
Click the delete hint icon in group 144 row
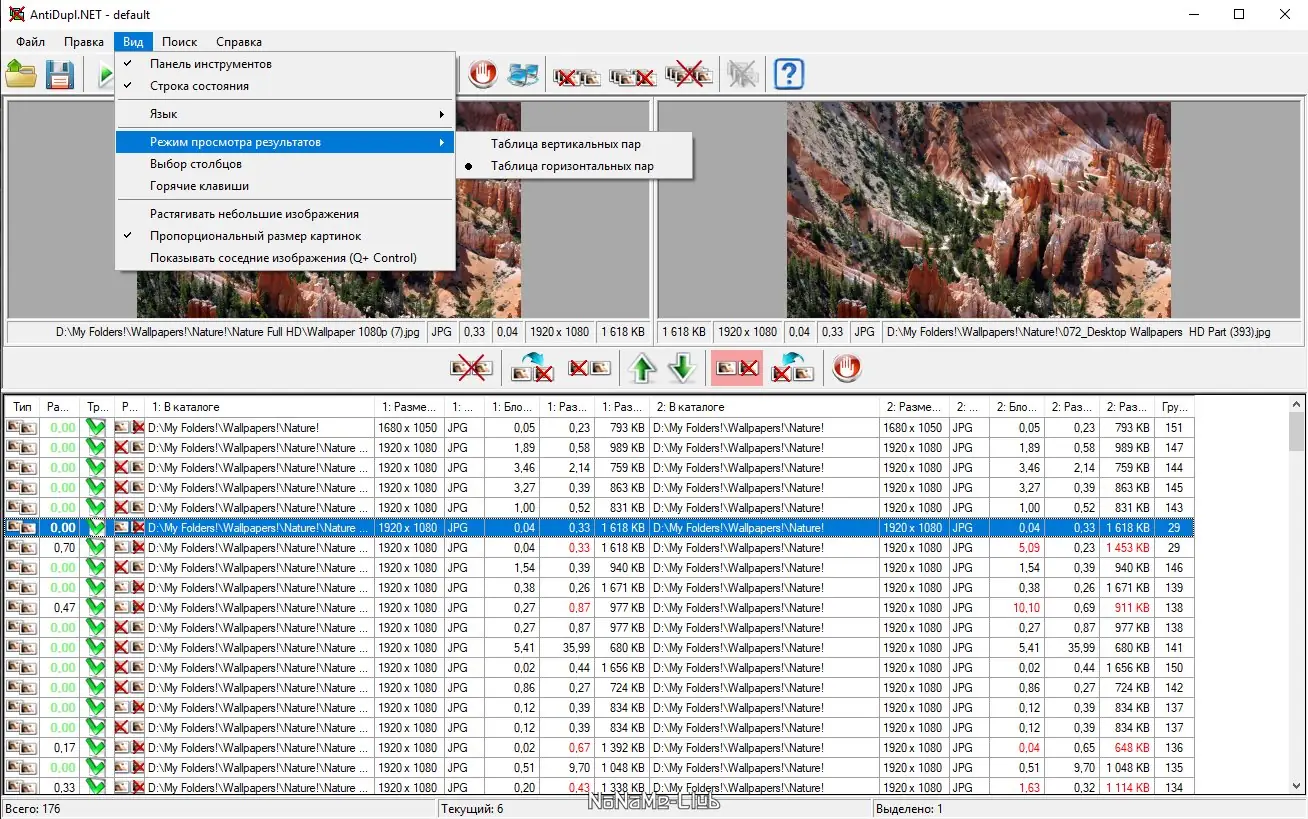129,468
